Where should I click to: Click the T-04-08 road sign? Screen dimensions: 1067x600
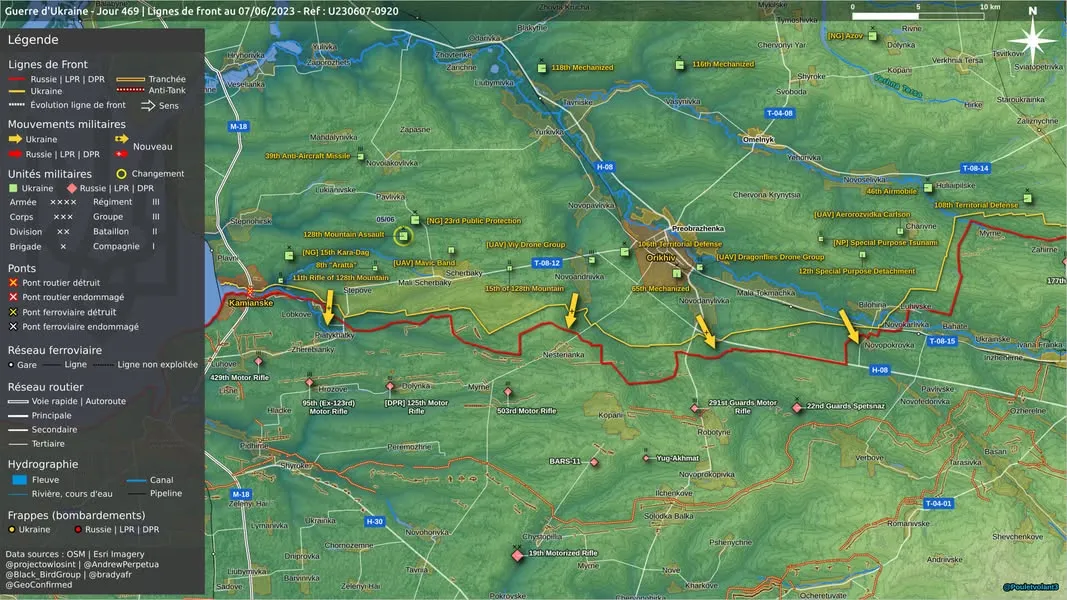click(x=779, y=113)
